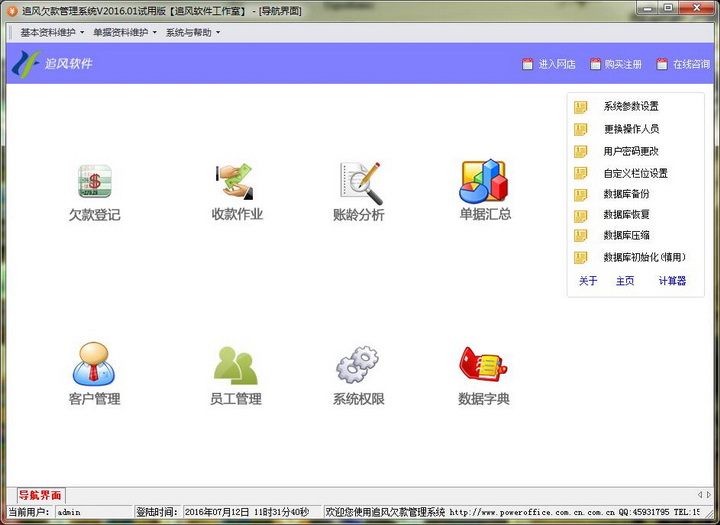Image resolution: width=720 pixels, height=525 pixels.
Task: Click the note icon beside 数据库恢复
Action: pos(580,215)
